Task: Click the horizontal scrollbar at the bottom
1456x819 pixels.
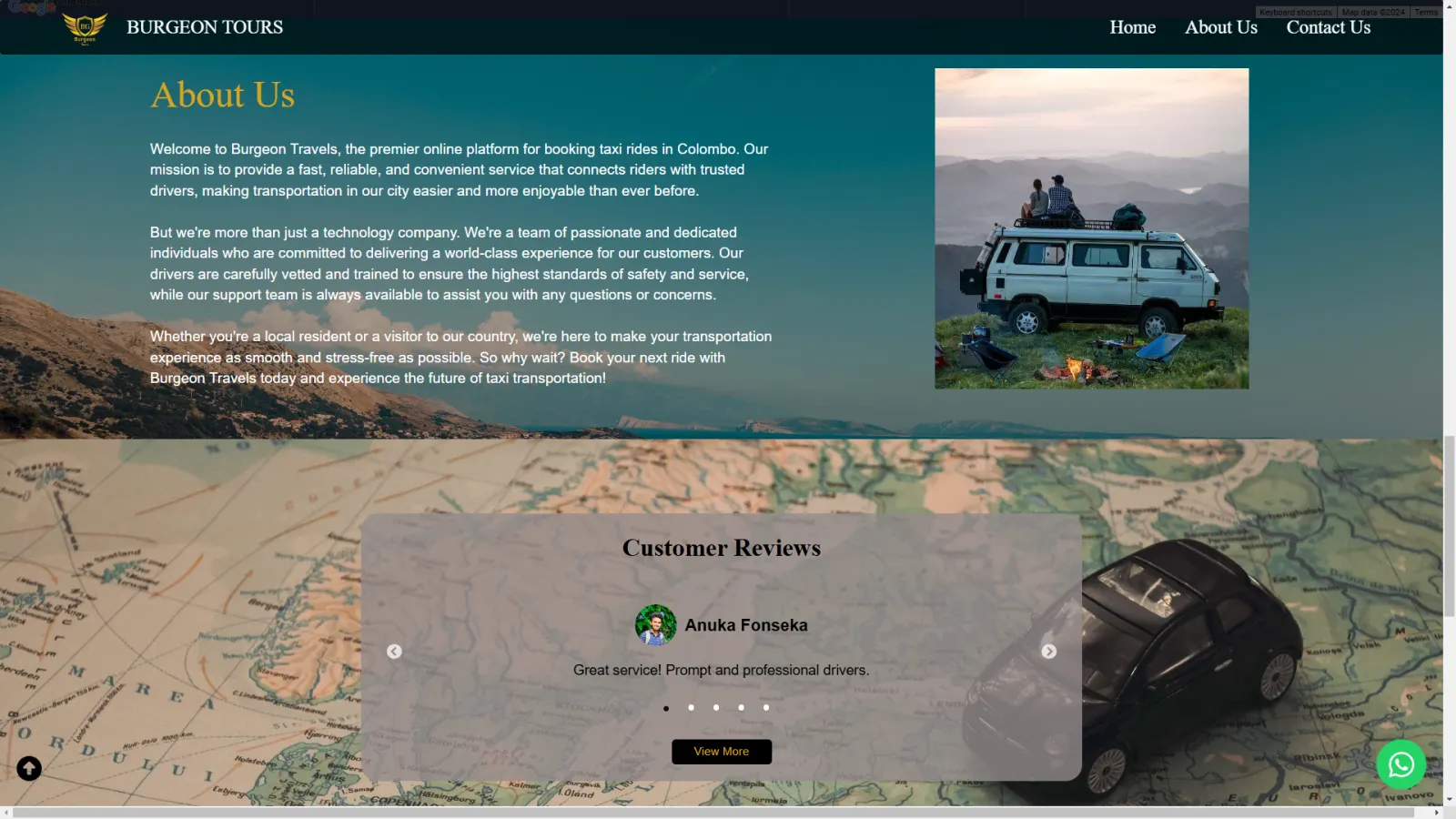Action: tap(714, 812)
